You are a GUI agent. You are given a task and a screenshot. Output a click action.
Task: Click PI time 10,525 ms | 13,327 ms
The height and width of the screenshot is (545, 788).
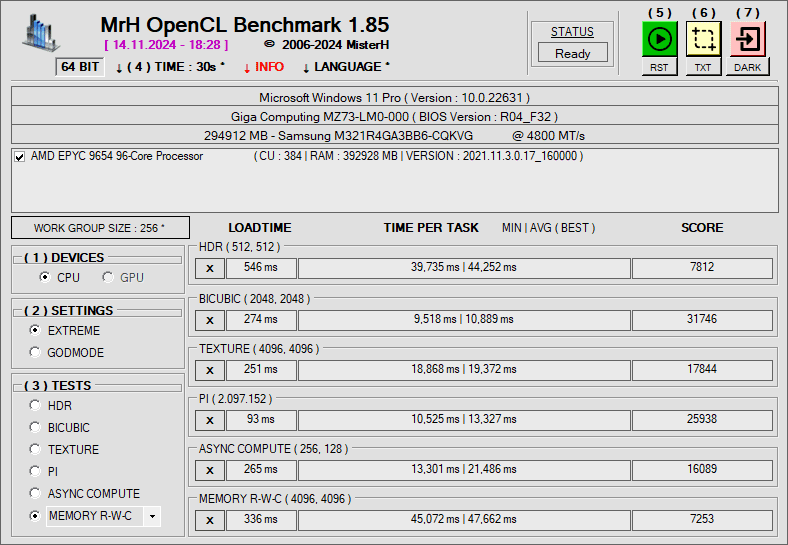coord(464,420)
